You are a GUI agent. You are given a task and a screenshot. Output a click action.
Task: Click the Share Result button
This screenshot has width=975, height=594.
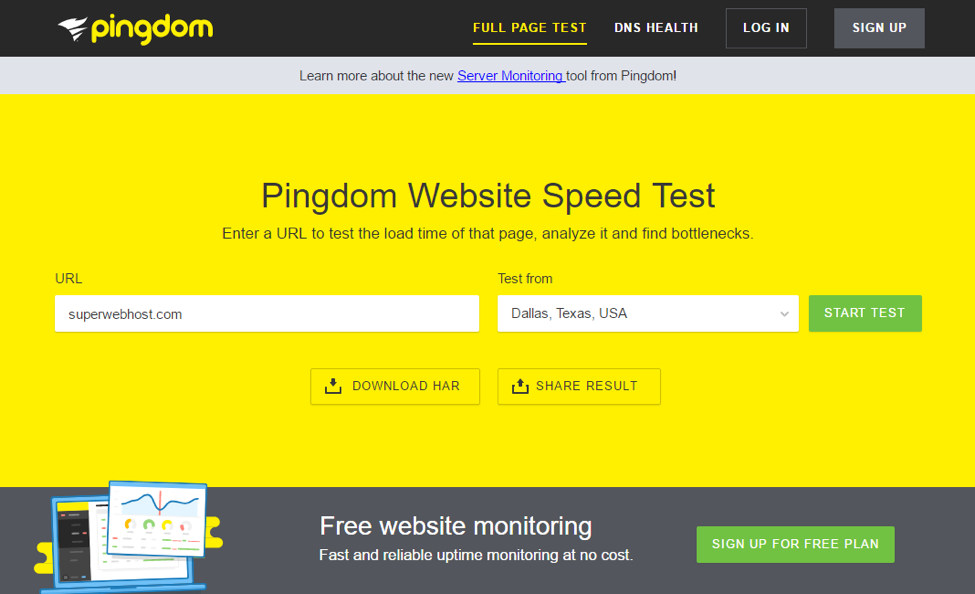[579, 386]
